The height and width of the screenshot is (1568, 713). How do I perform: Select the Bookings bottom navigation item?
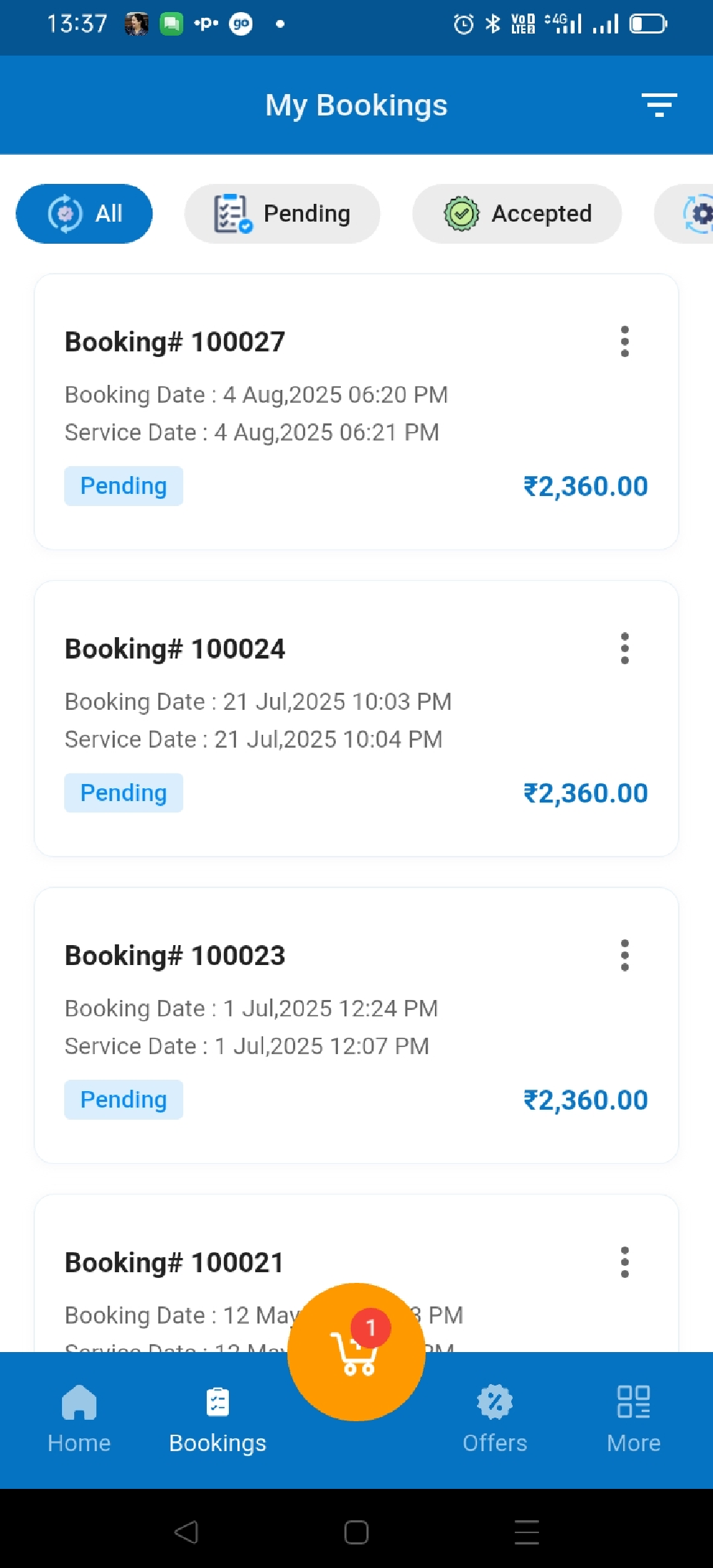pos(217,1418)
